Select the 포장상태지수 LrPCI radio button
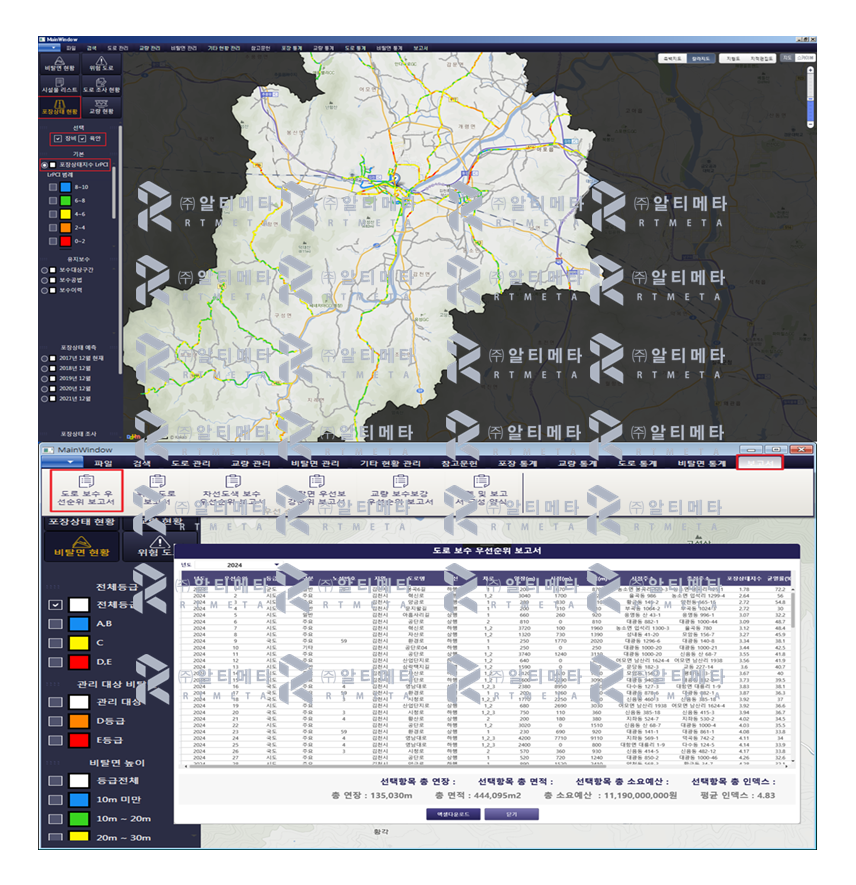The image size is (856, 885). 43,164
